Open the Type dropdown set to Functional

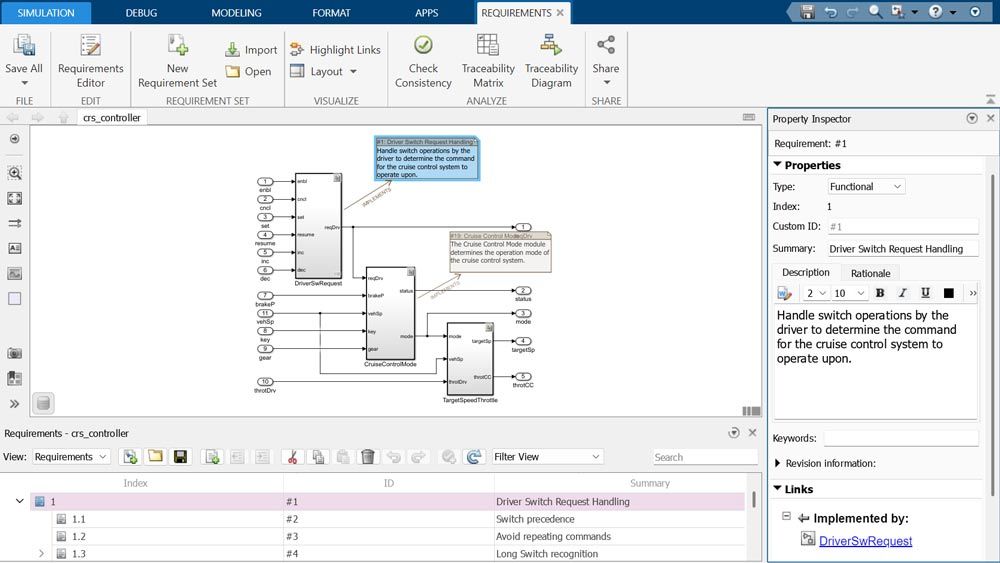tap(865, 187)
